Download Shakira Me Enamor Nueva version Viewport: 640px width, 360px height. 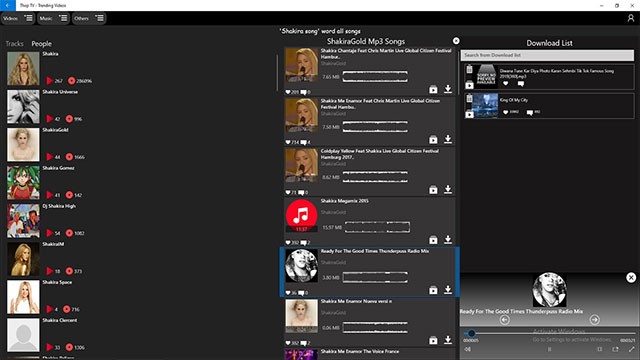(448, 340)
